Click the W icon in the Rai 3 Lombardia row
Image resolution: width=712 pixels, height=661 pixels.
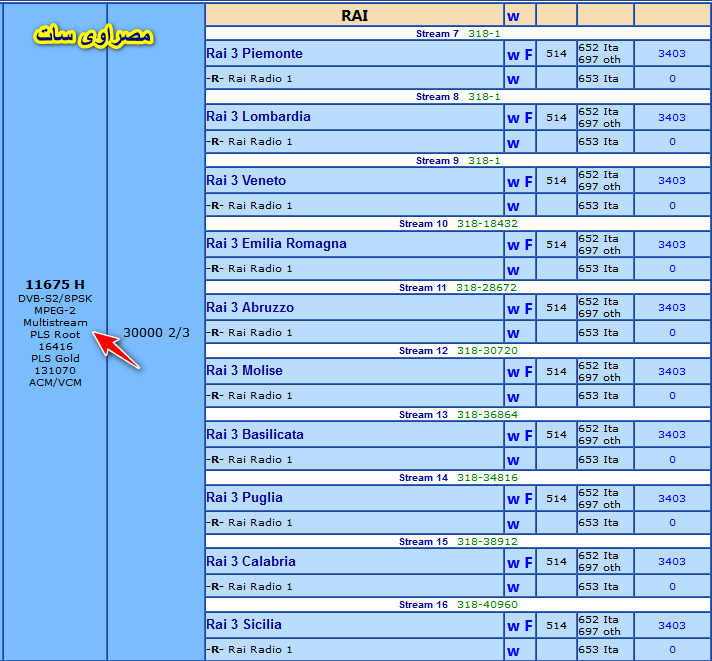point(513,118)
